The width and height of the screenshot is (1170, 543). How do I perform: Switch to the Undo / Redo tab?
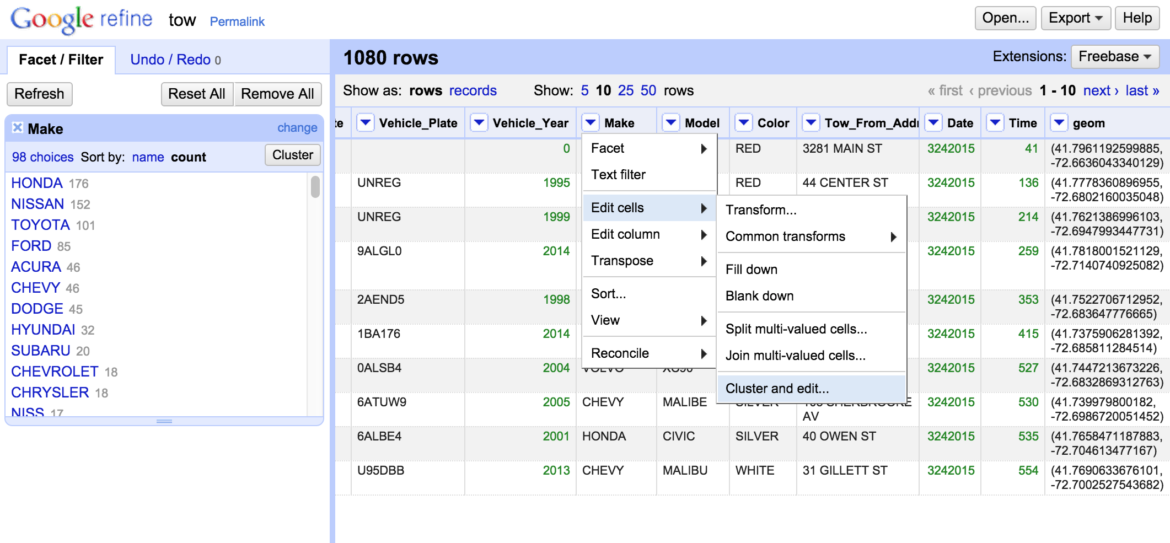point(175,60)
